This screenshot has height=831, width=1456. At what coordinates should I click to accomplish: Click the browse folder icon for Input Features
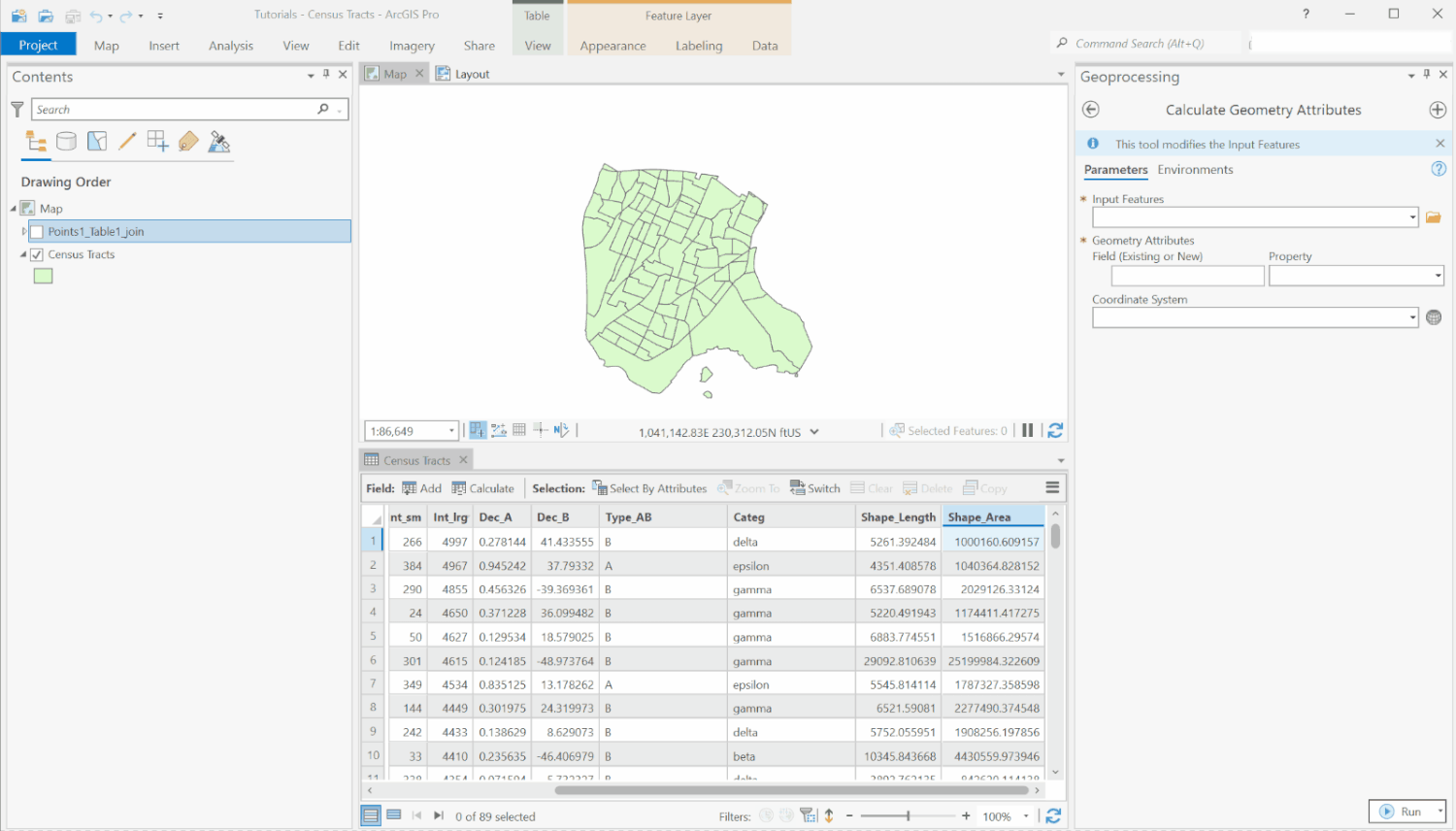[x=1434, y=216]
